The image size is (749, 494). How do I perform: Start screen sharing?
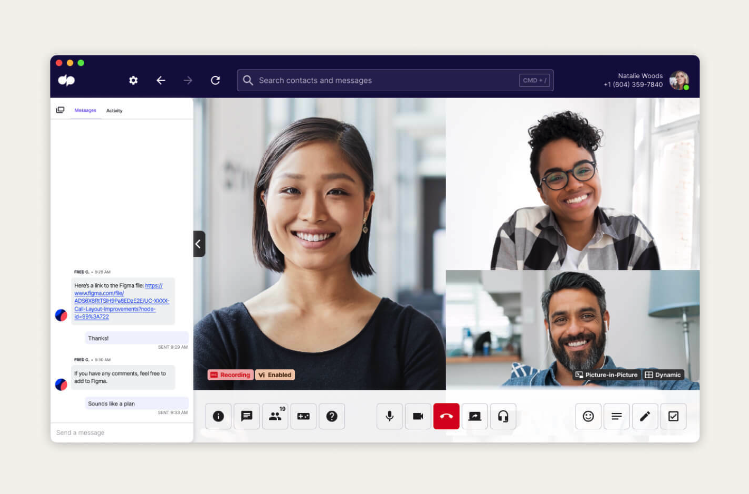point(474,416)
